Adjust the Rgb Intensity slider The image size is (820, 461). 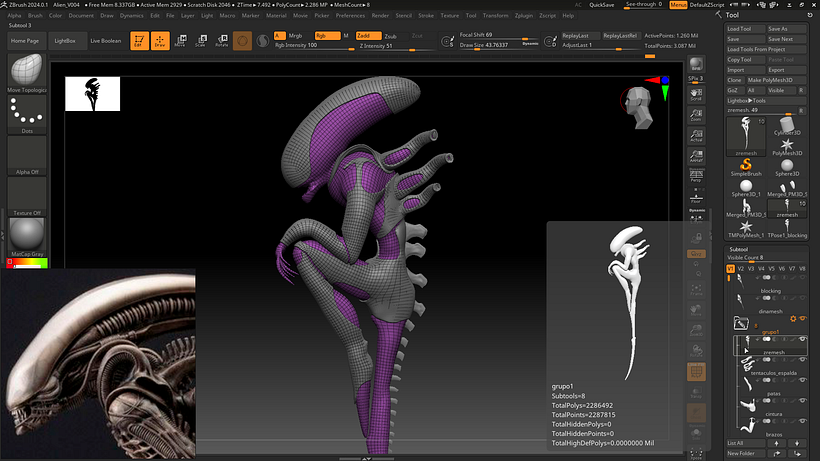point(314,46)
